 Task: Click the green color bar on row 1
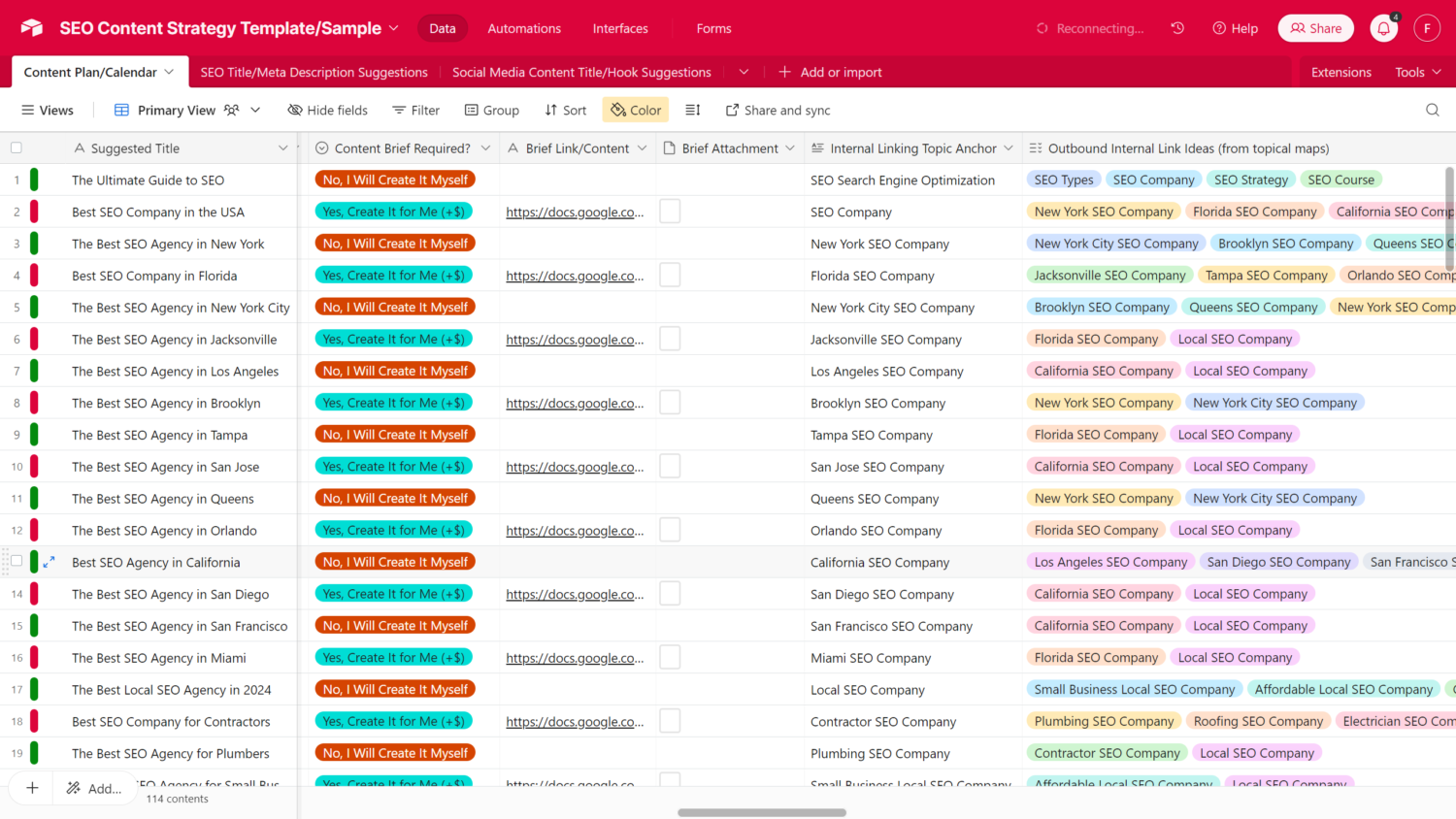point(34,180)
